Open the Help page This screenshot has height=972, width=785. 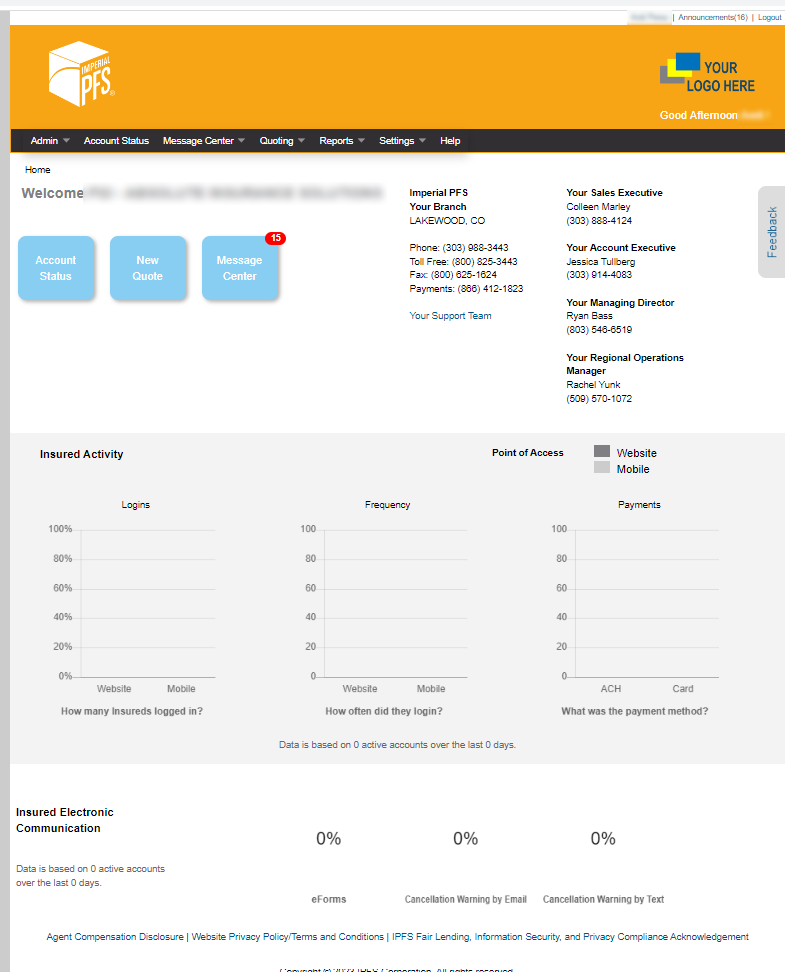pyautogui.click(x=450, y=141)
